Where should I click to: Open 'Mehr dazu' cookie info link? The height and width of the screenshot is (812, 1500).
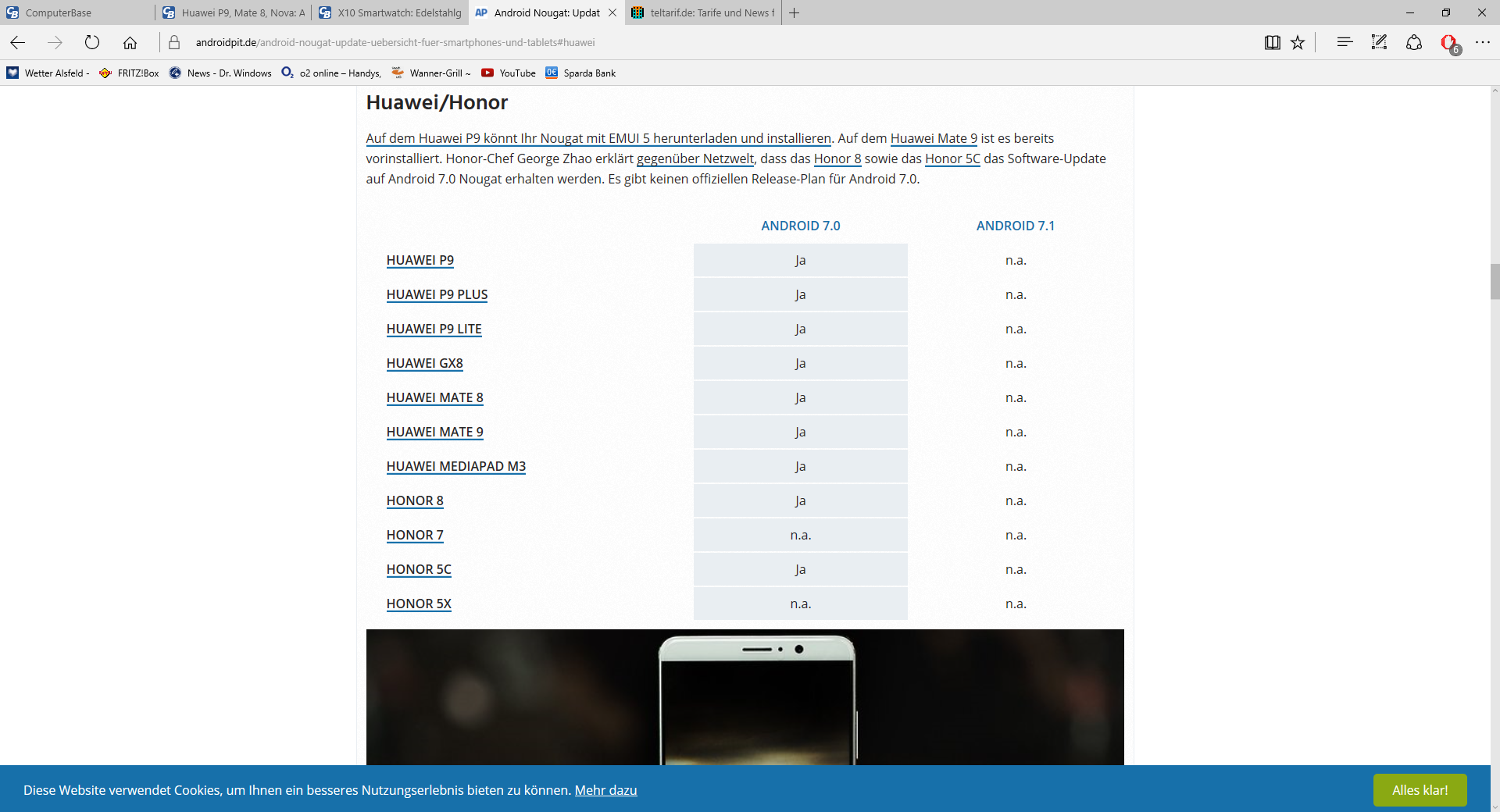(x=605, y=790)
